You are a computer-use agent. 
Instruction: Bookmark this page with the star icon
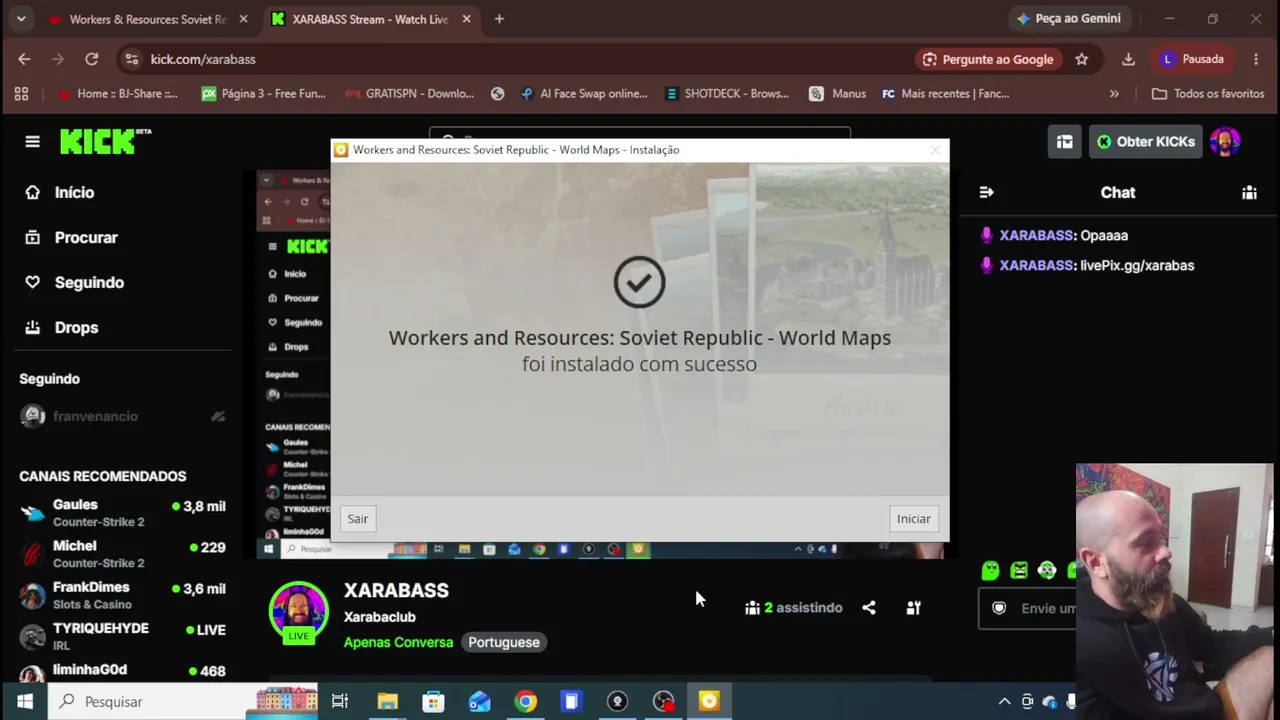click(x=1081, y=59)
